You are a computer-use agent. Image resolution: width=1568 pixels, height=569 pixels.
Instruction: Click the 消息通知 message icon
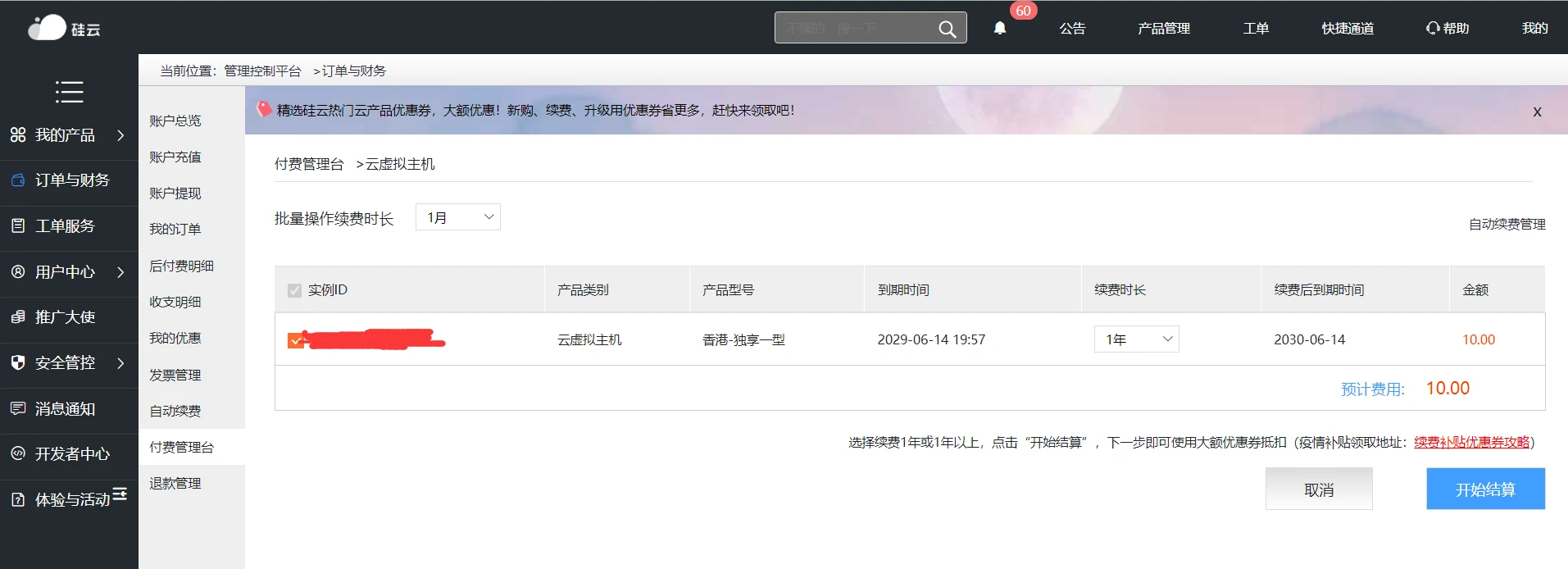(18, 408)
